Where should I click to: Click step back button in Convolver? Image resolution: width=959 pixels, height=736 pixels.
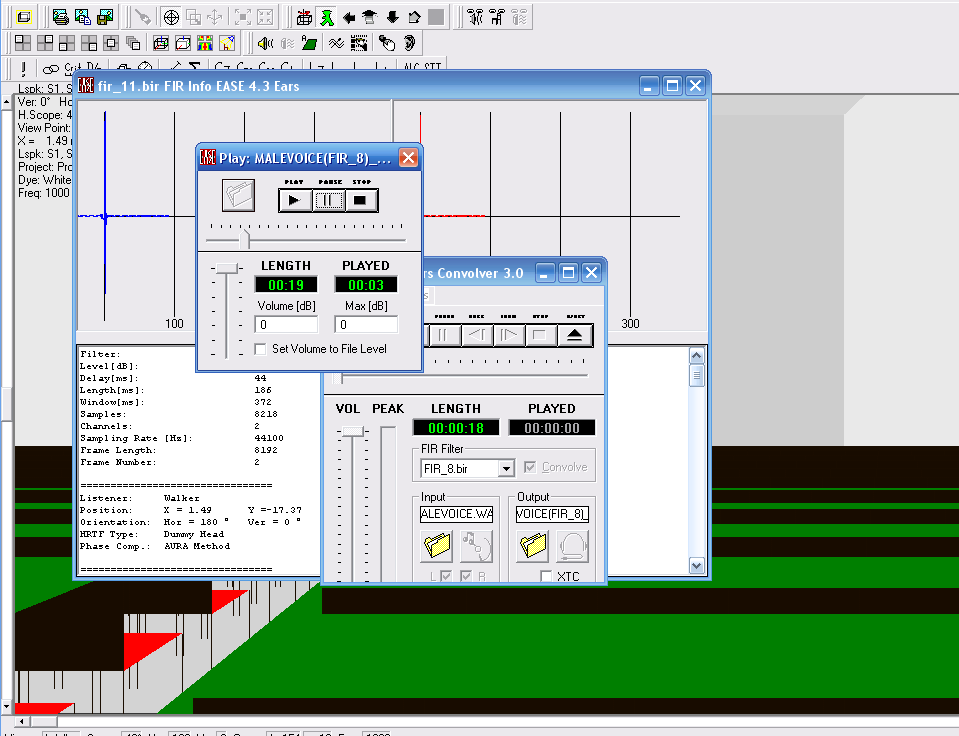(x=476, y=335)
